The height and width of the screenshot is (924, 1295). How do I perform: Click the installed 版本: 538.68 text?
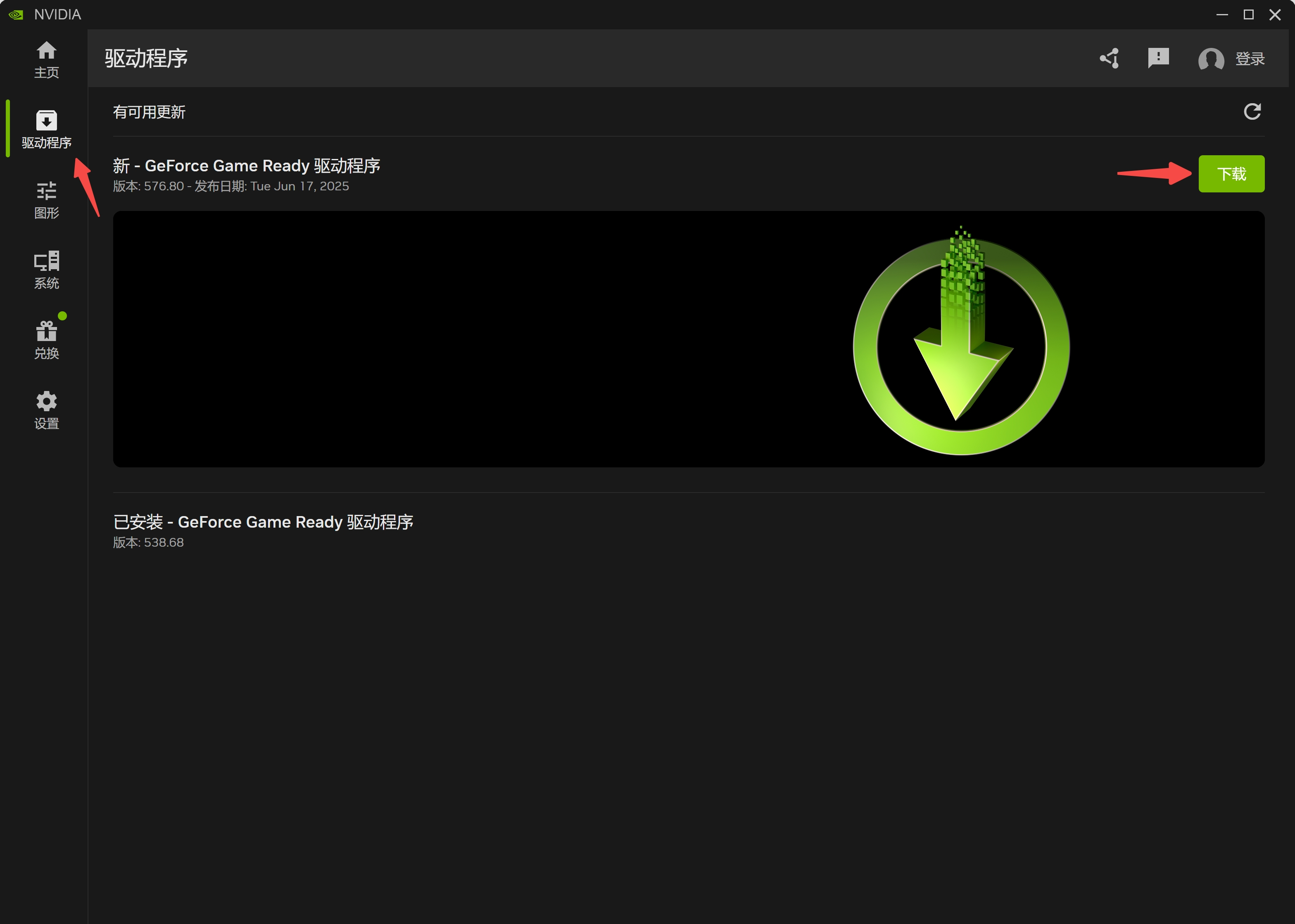point(148,542)
